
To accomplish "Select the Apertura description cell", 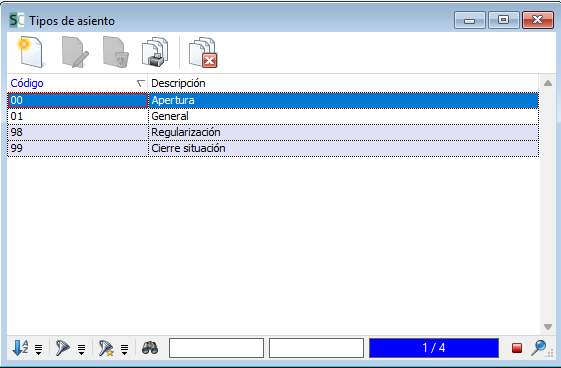I will tap(343, 100).
